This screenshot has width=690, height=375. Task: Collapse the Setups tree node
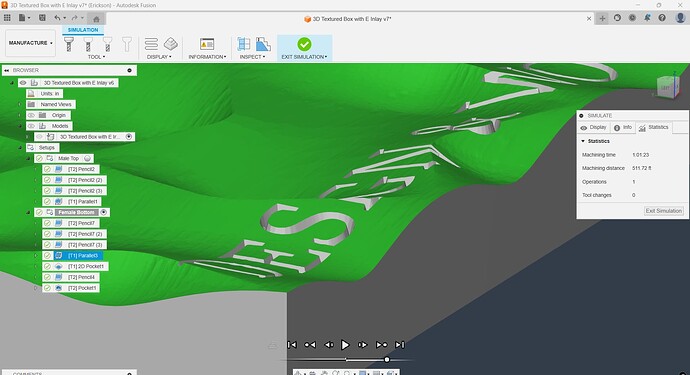click(x=20, y=147)
